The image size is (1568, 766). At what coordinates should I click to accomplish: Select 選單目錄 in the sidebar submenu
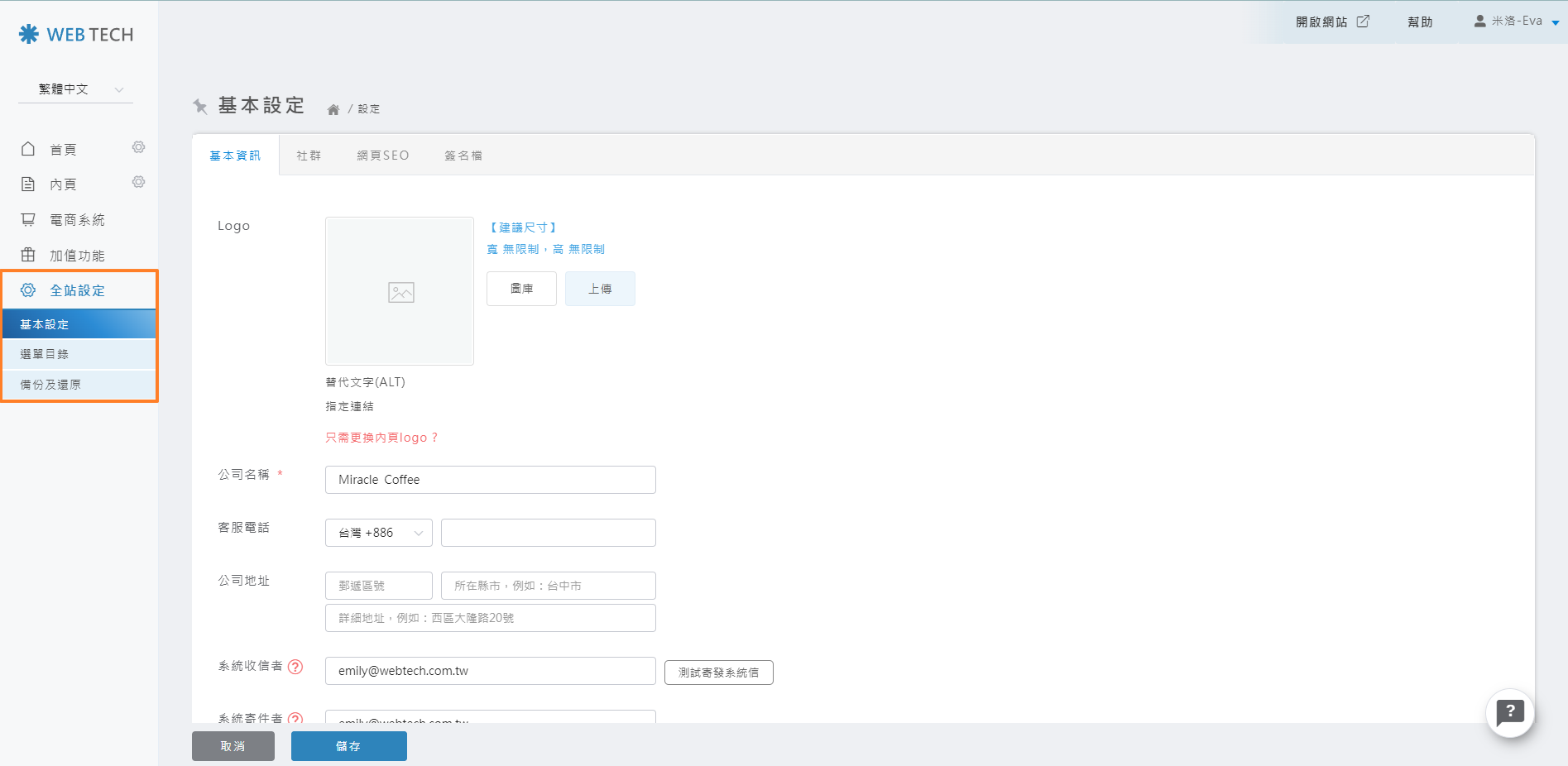[45, 354]
